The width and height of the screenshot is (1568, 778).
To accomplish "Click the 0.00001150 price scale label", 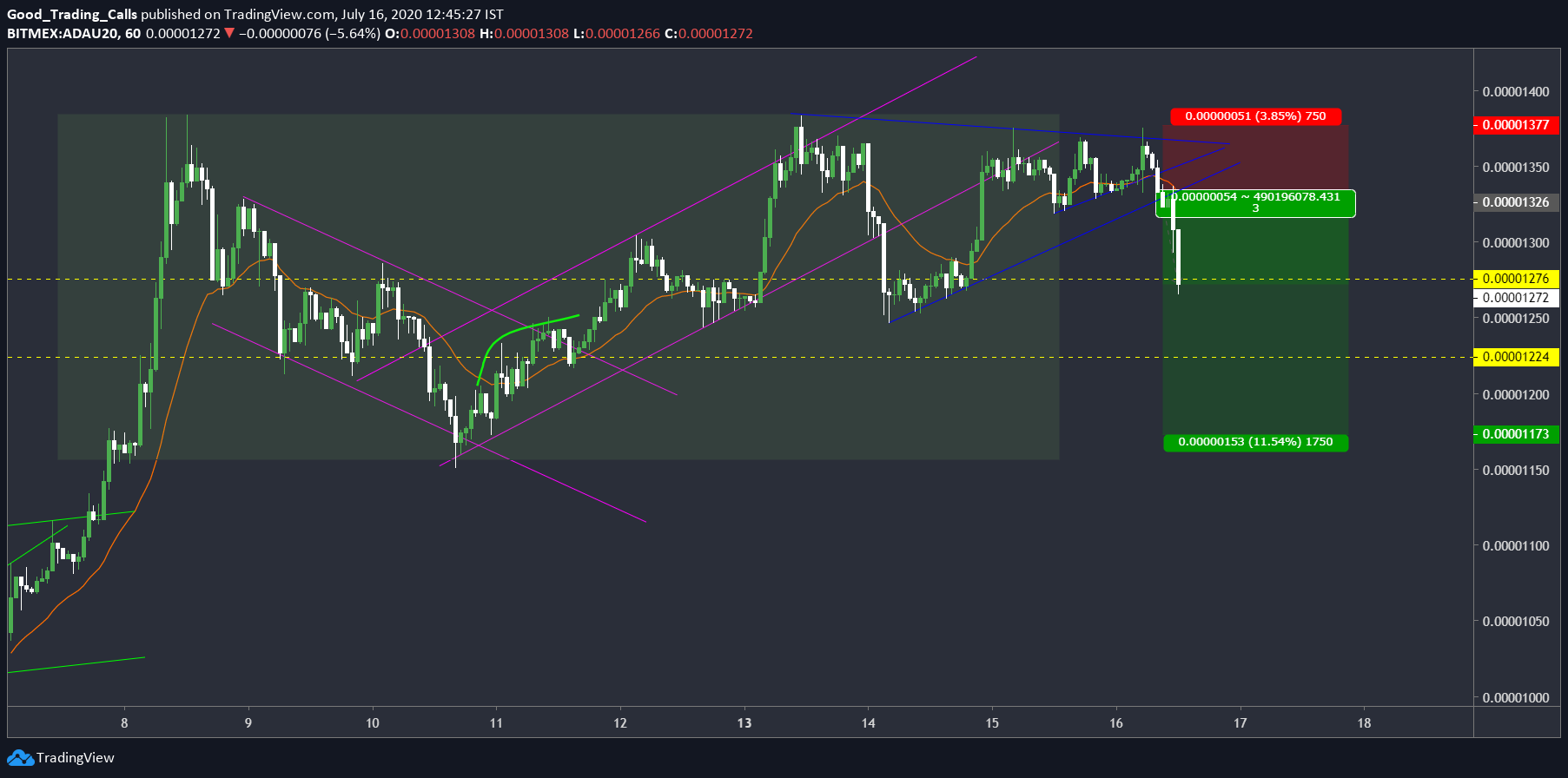I will [x=1516, y=471].
